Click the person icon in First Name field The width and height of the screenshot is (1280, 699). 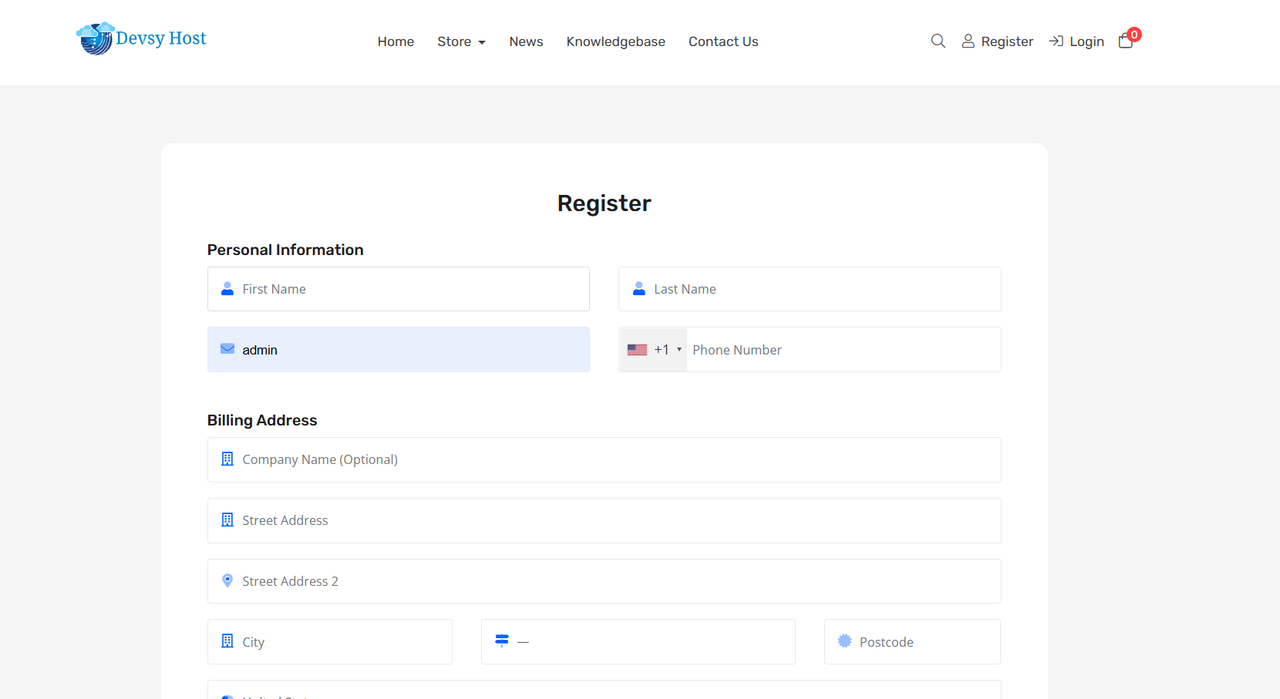point(227,289)
